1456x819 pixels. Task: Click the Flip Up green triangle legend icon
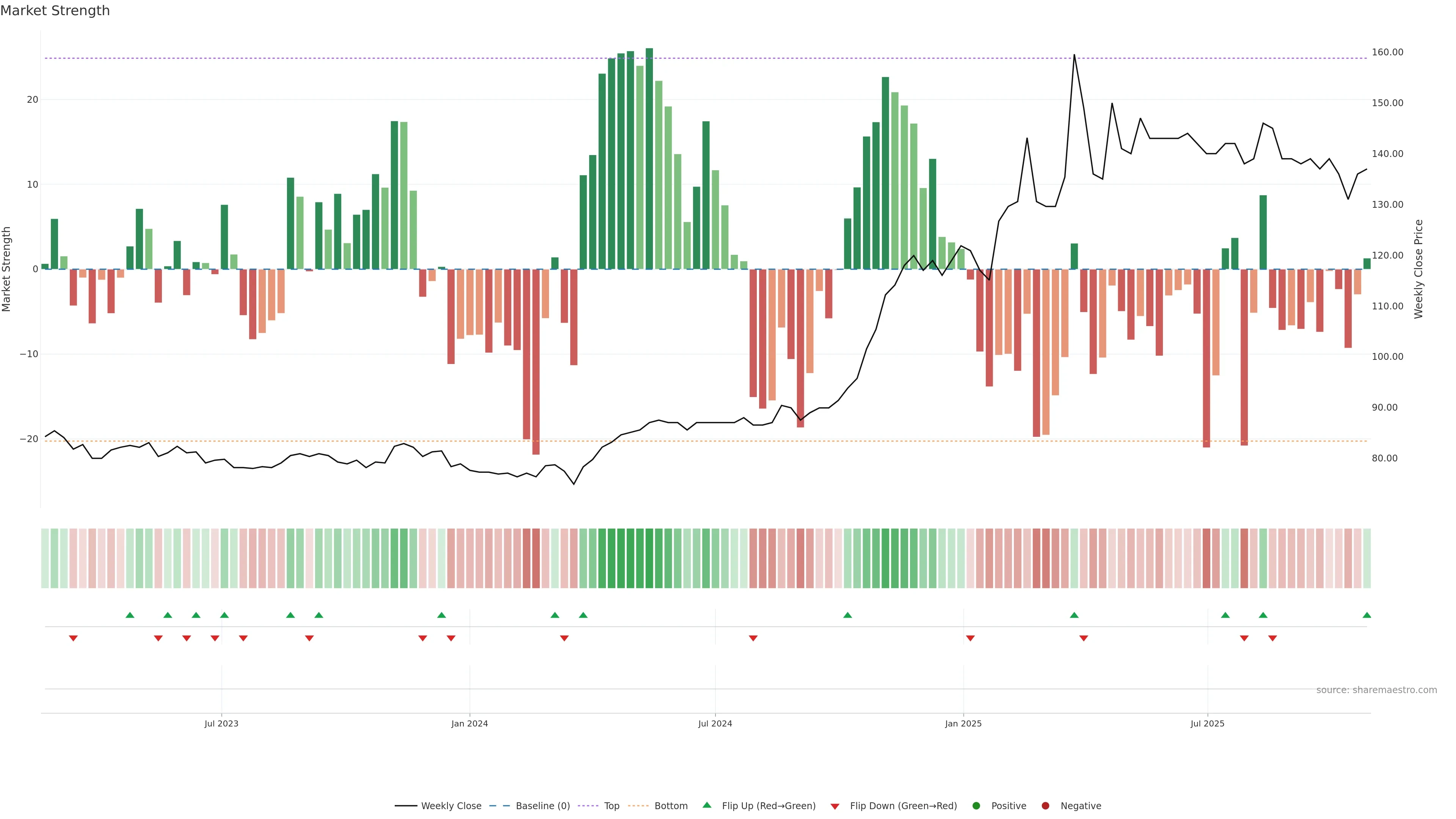pyautogui.click(x=706, y=805)
